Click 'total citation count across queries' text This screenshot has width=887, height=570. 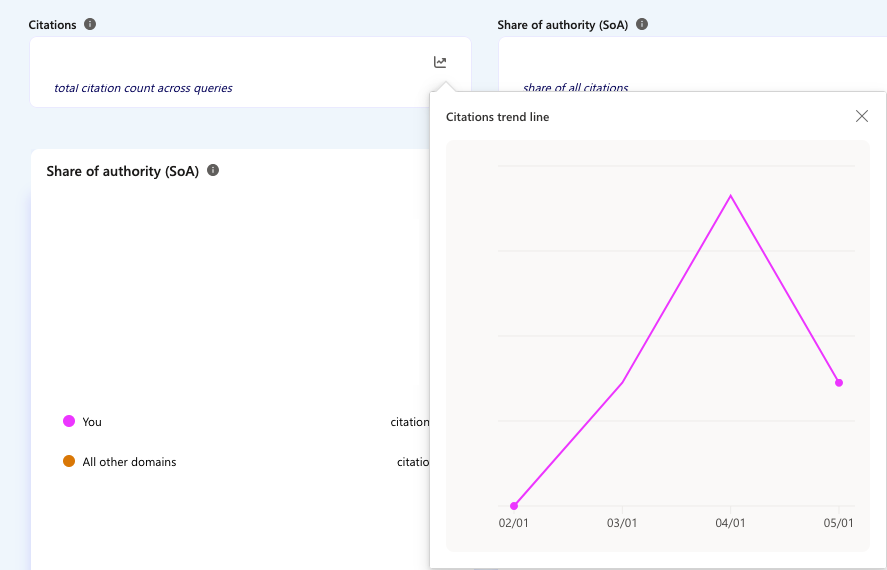coord(143,88)
